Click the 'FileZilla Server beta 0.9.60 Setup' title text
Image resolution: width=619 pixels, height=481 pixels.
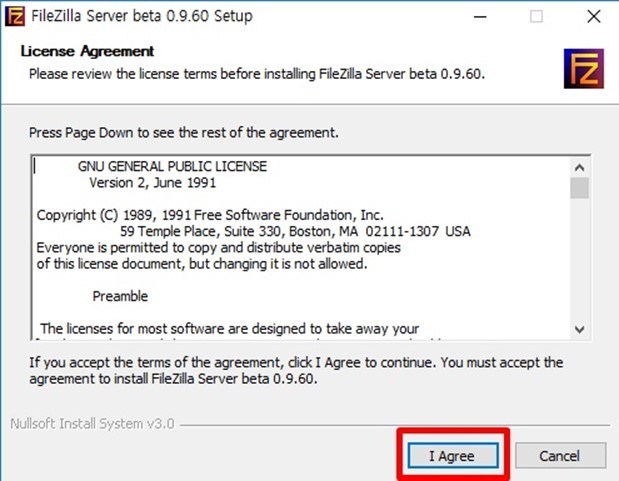pos(142,16)
